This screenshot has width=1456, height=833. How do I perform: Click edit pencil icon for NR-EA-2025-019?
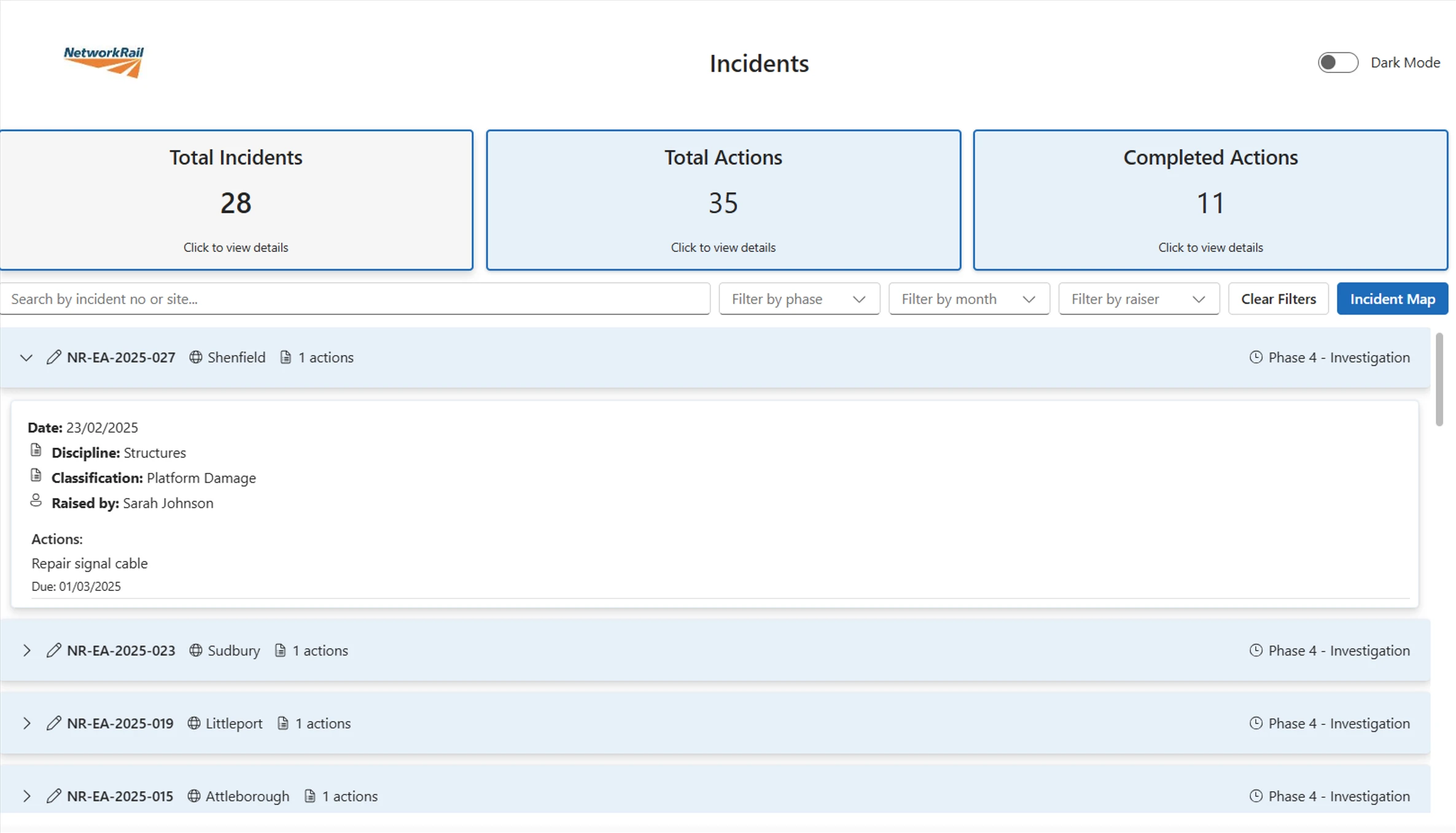pos(53,723)
